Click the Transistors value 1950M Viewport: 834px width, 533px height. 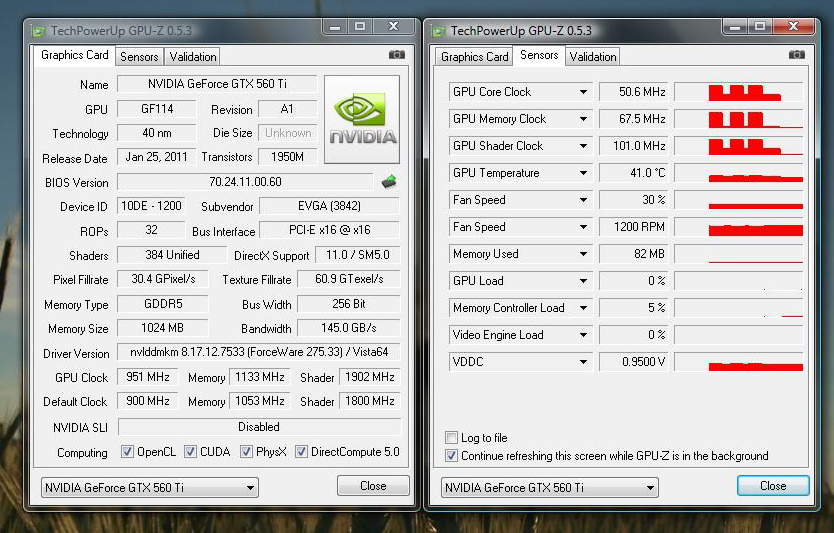tap(287, 157)
